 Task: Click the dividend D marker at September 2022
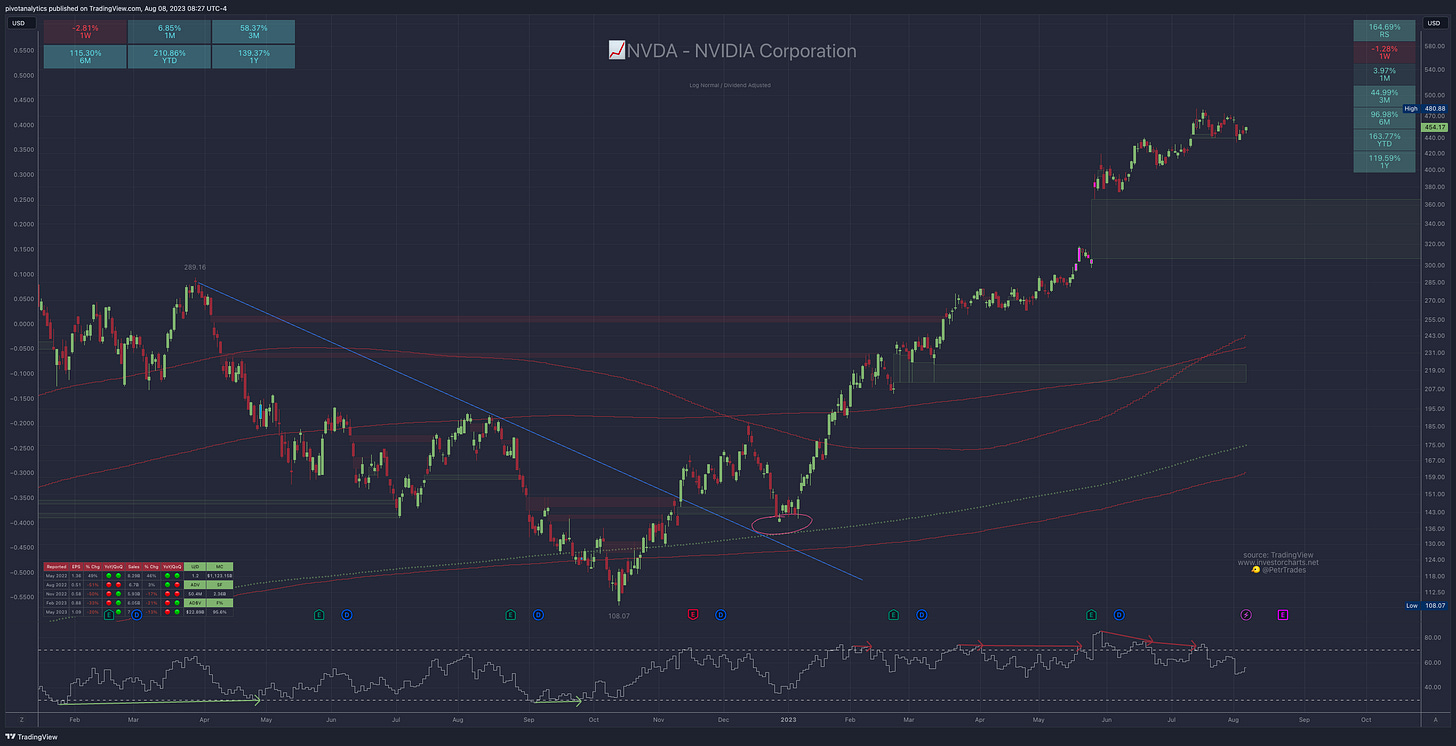tap(538, 614)
